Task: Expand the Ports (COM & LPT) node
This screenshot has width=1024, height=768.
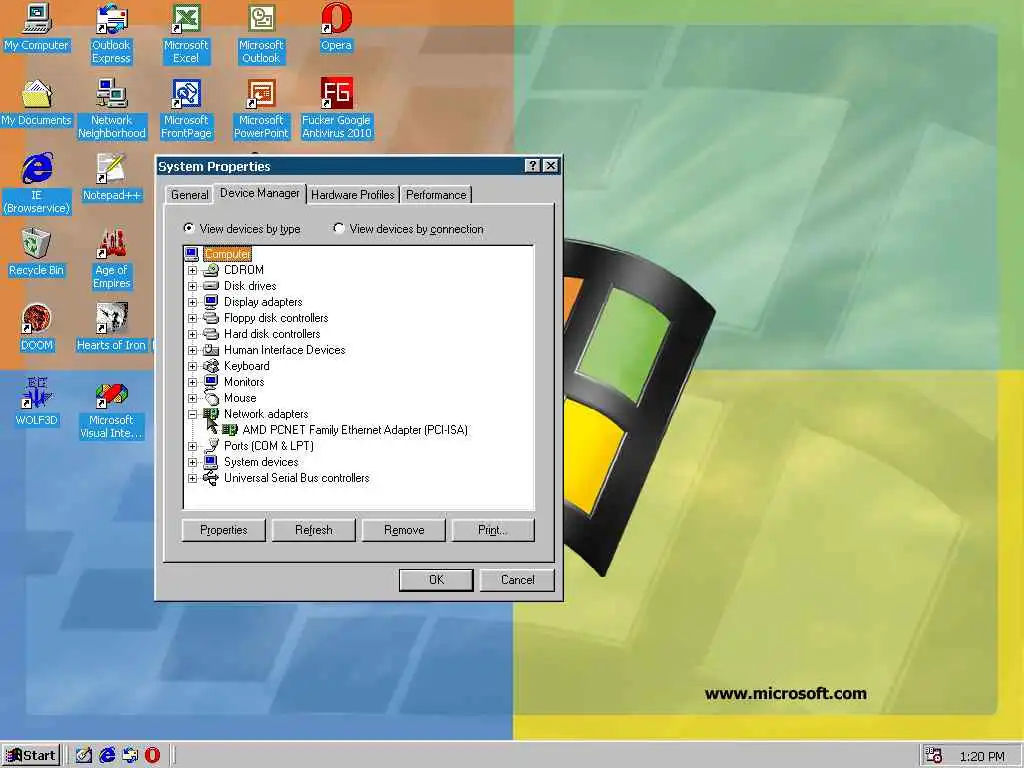Action: (192, 446)
